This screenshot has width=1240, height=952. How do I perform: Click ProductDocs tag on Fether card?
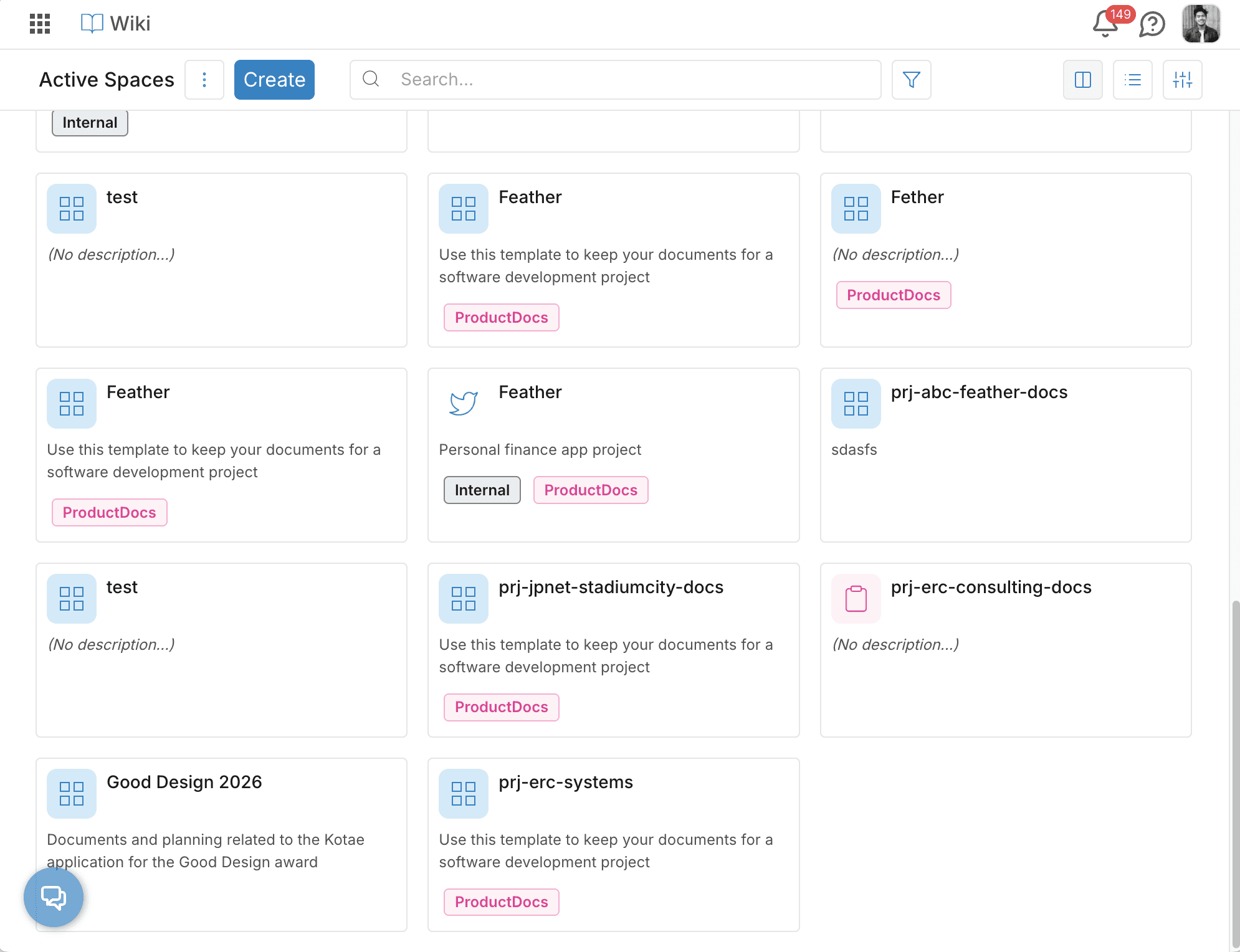coord(893,295)
